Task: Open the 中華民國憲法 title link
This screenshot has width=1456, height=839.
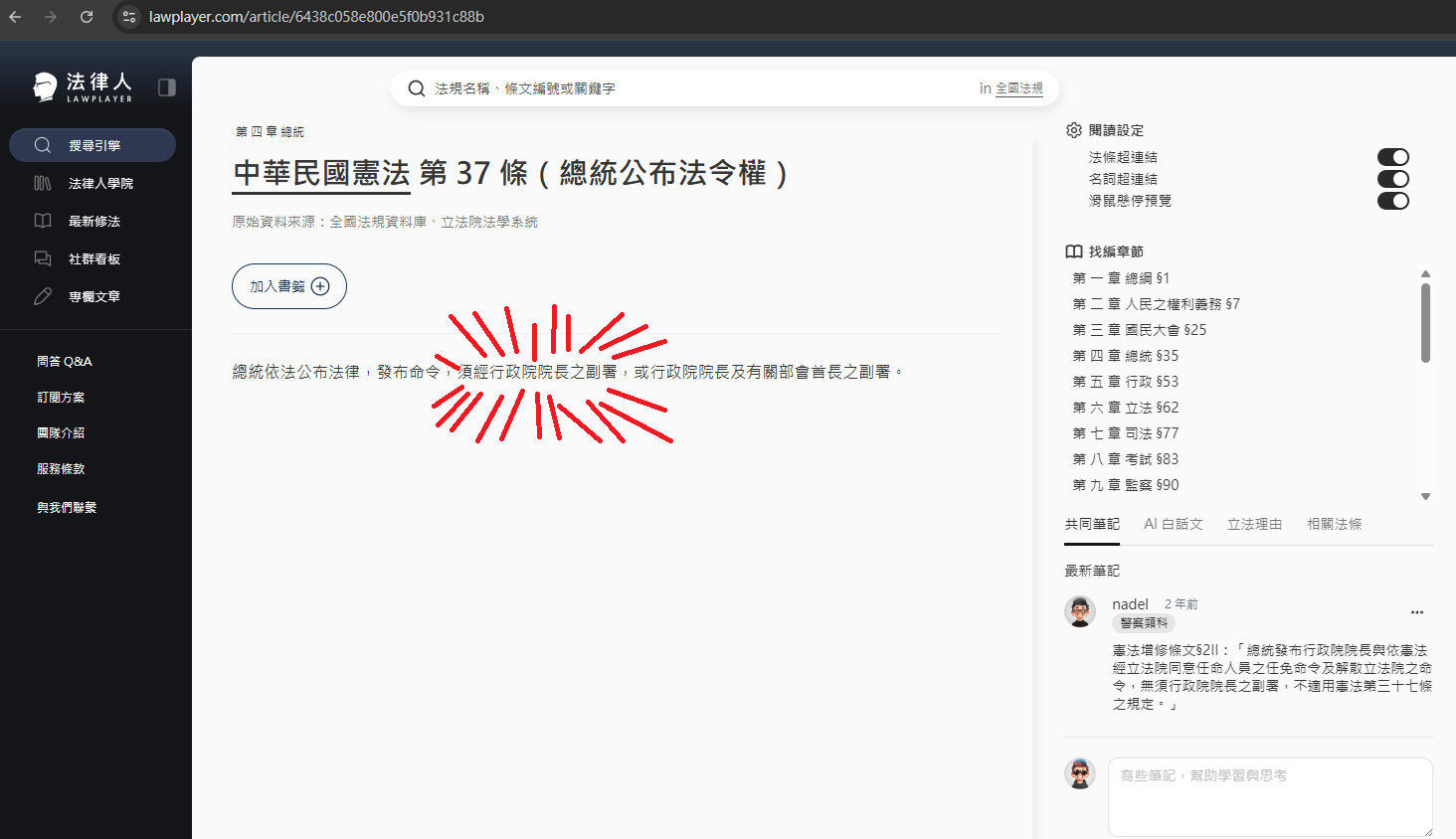Action: pyautogui.click(x=321, y=174)
